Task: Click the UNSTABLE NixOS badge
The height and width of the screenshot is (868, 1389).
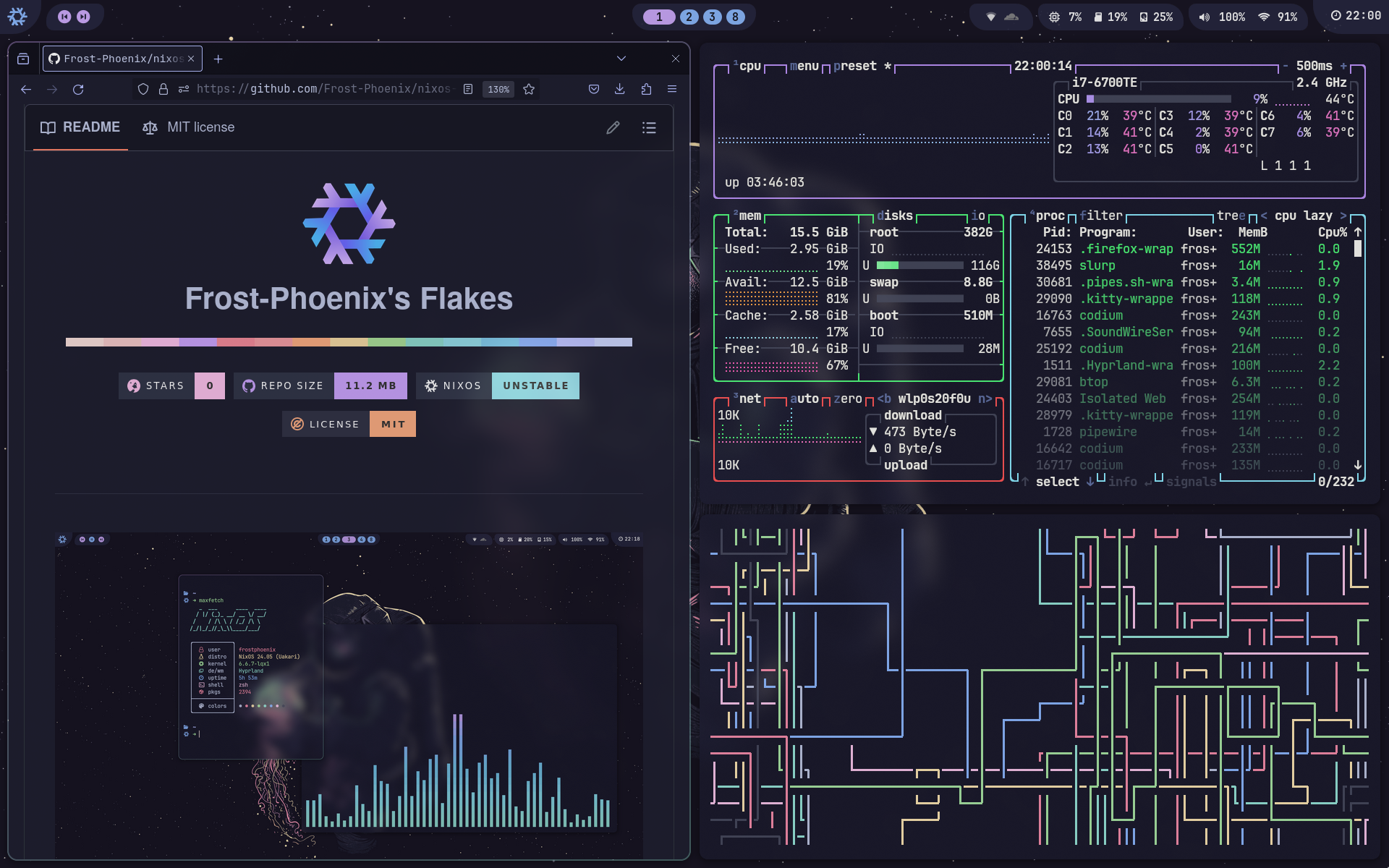Action: pos(535,386)
